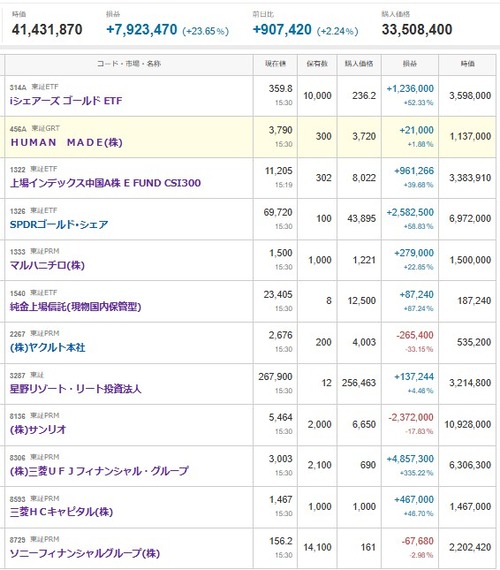
Task: Click loss value -2,372,000
Action: coord(411,417)
